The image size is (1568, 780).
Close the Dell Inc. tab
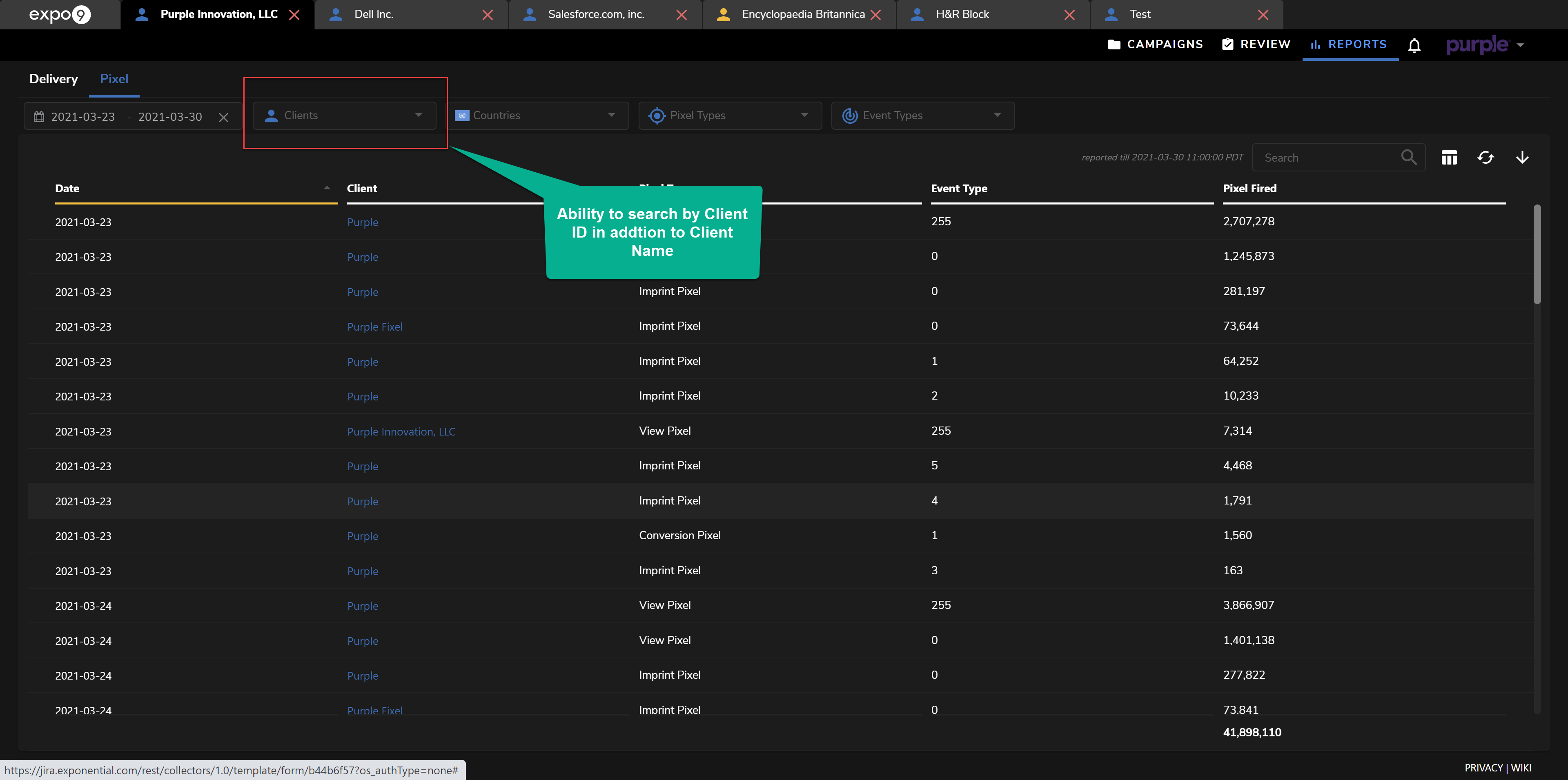488,15
